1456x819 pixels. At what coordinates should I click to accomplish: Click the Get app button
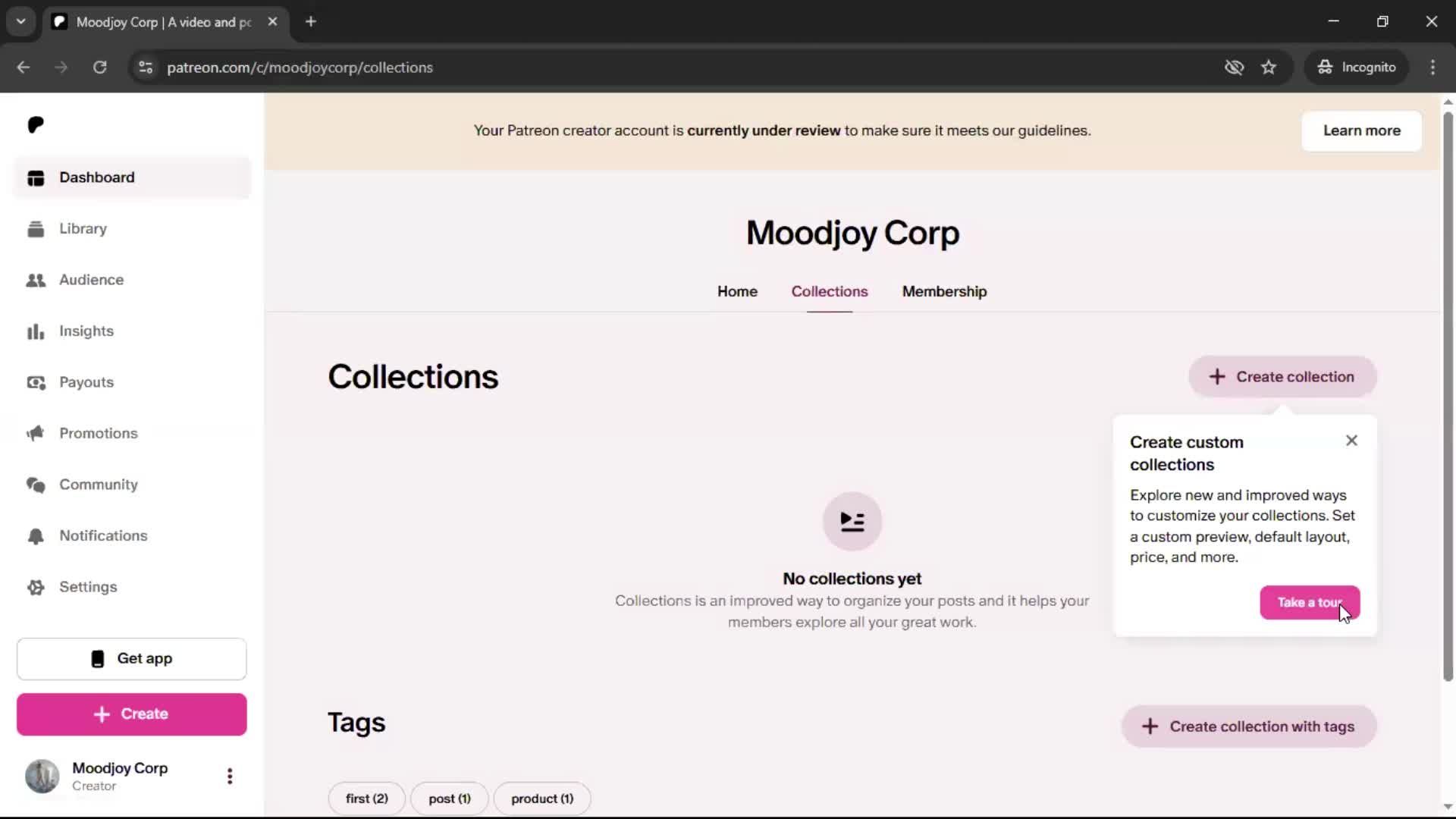pos(132,659)
